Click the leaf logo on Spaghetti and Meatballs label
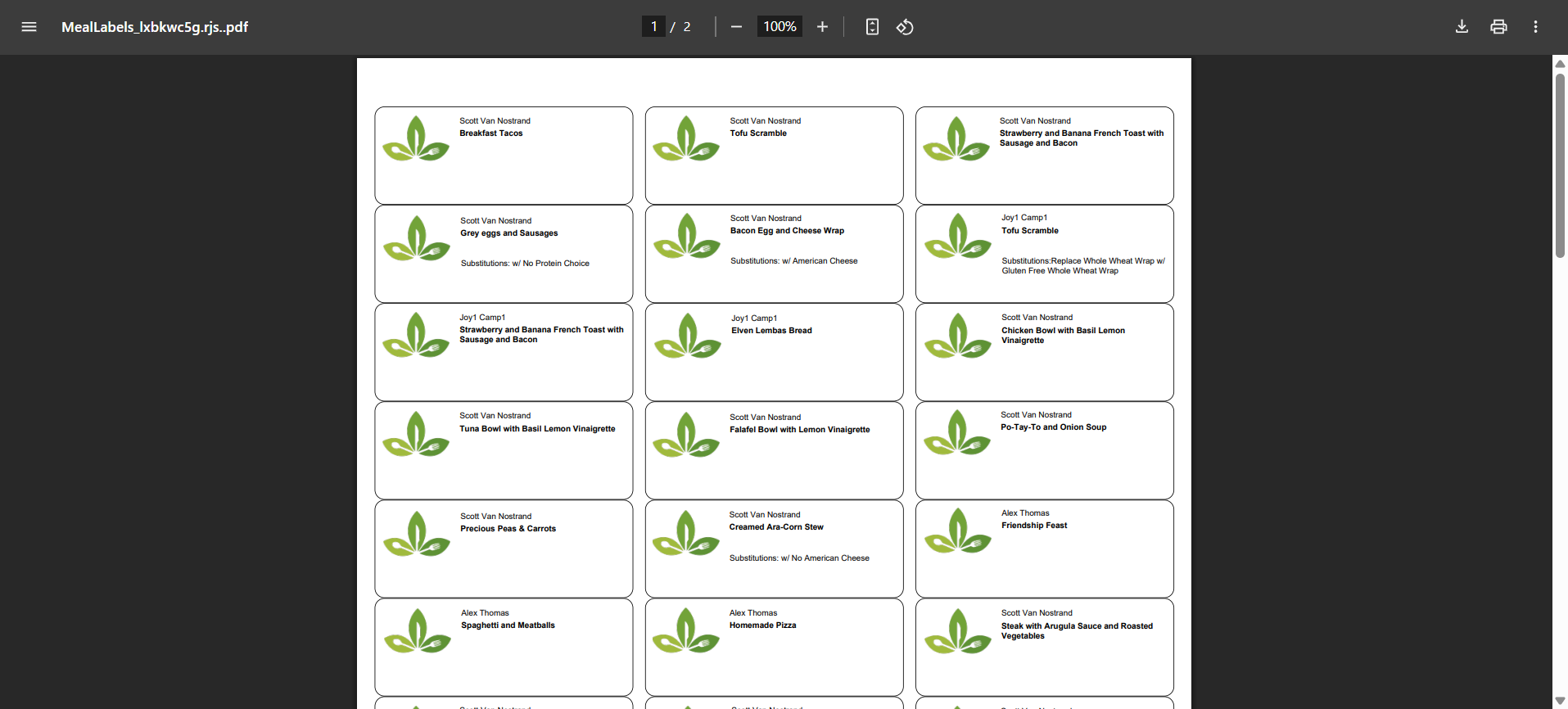Screen dimensions: 1568x709 [x=418, y=630]
